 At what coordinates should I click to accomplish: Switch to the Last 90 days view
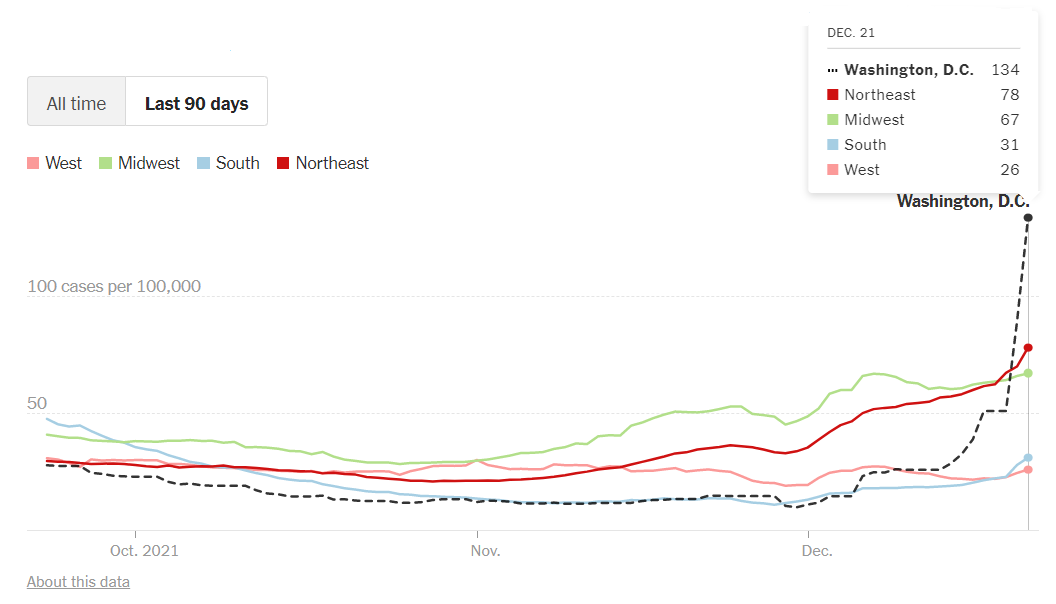196,101
